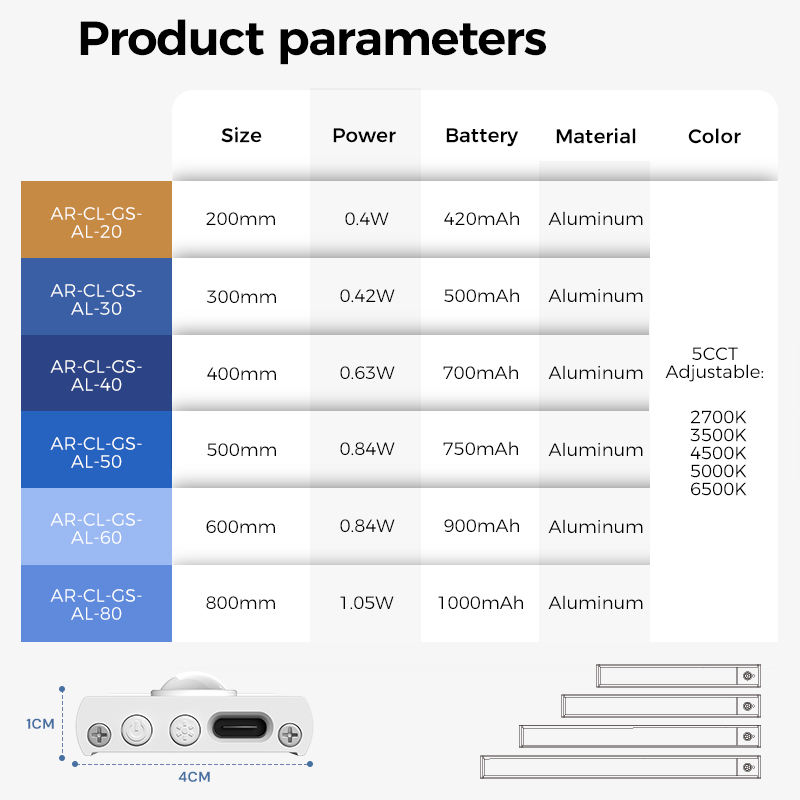The image size is (800, 800).
Task: Click sensor icon on the longest light bar
Action: [748, 768]
